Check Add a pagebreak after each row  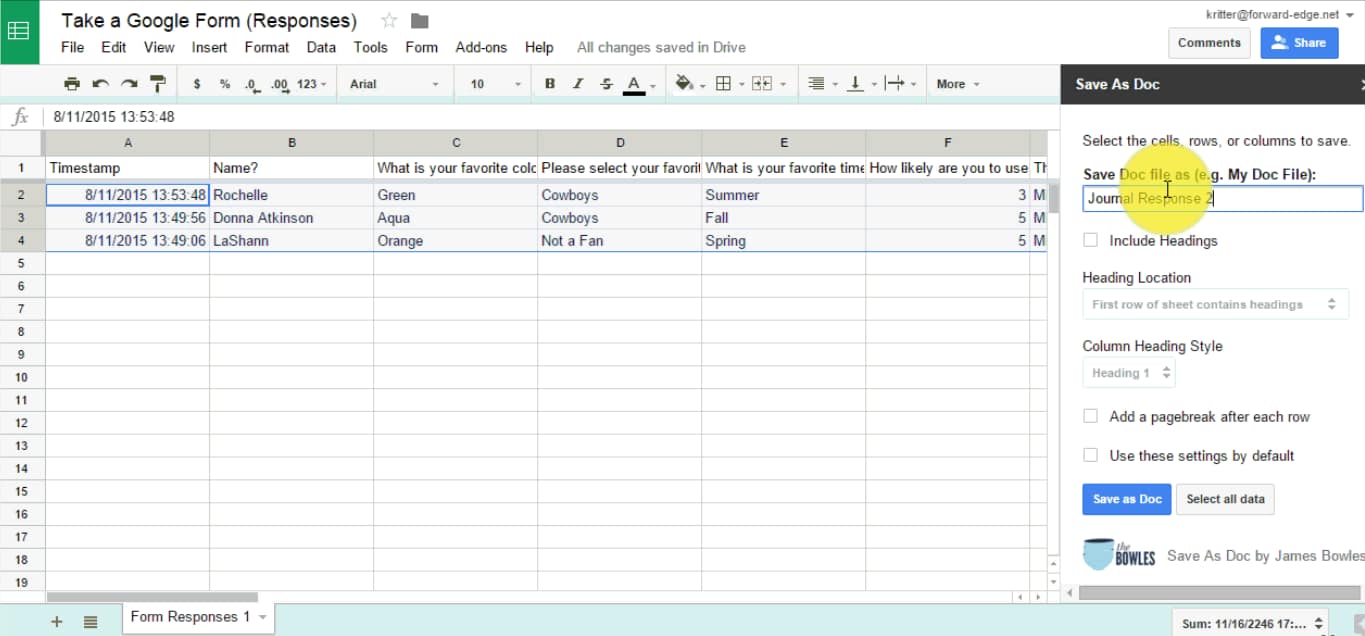tap(1091, 416)
